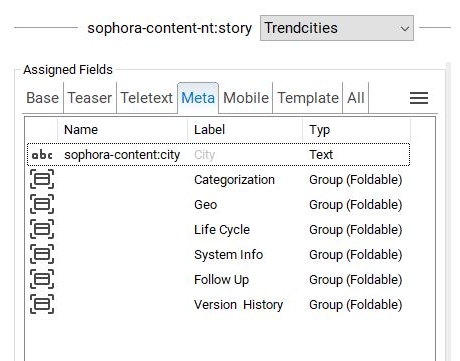Click the dropdown arrow of the Trendcities combo box
This screenshot has height=361, width=460.
(x=405, y=29)
